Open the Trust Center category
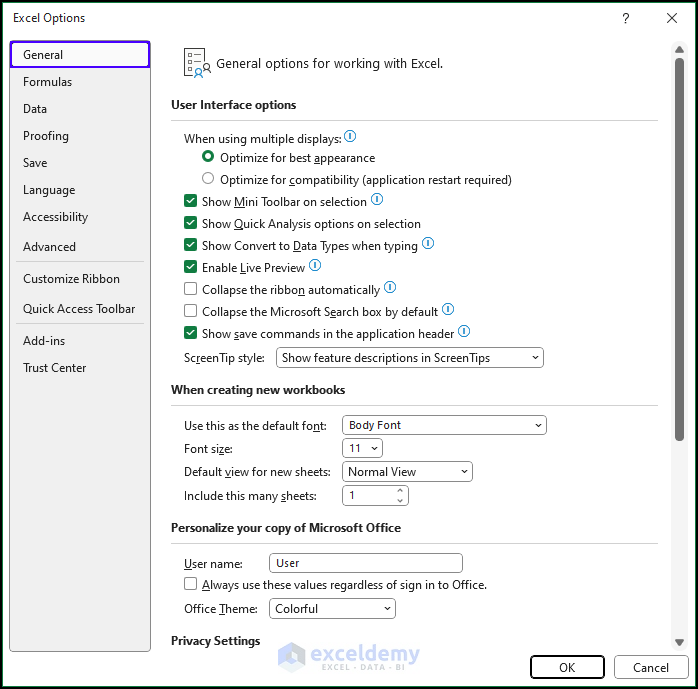 80,368
